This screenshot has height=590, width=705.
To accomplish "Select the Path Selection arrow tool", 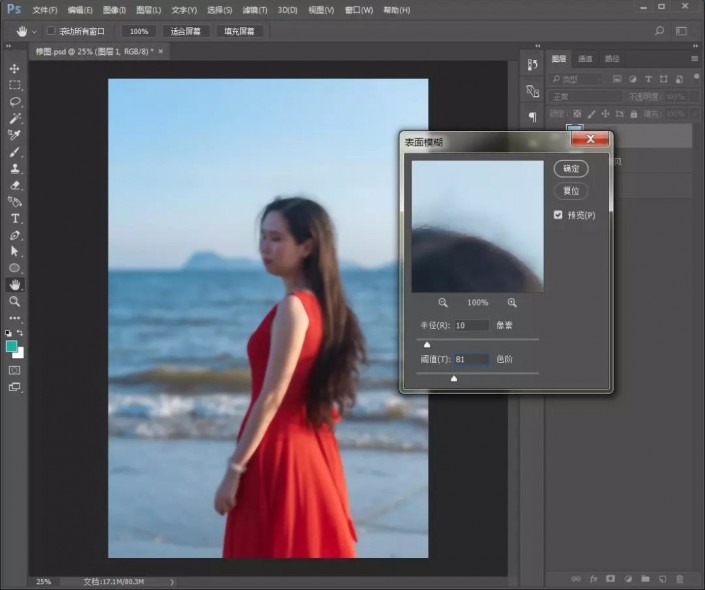I will coord(14,251).
